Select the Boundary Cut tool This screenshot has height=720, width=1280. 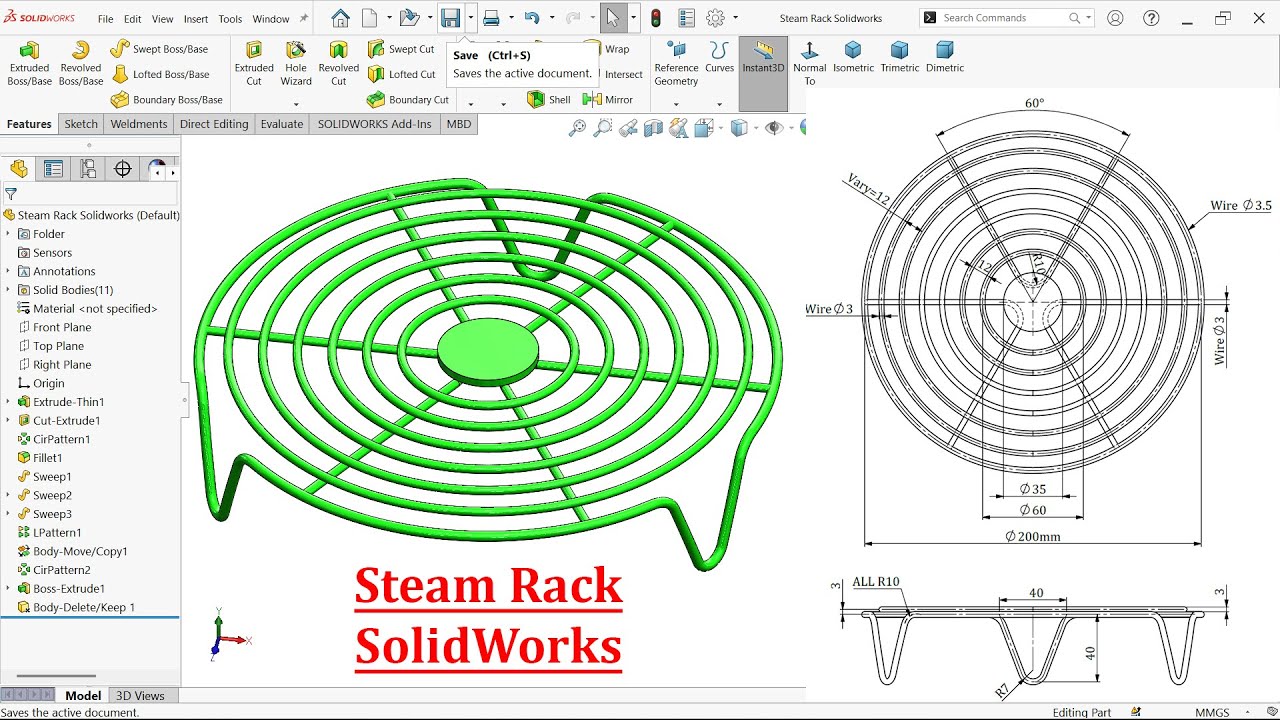408,100
